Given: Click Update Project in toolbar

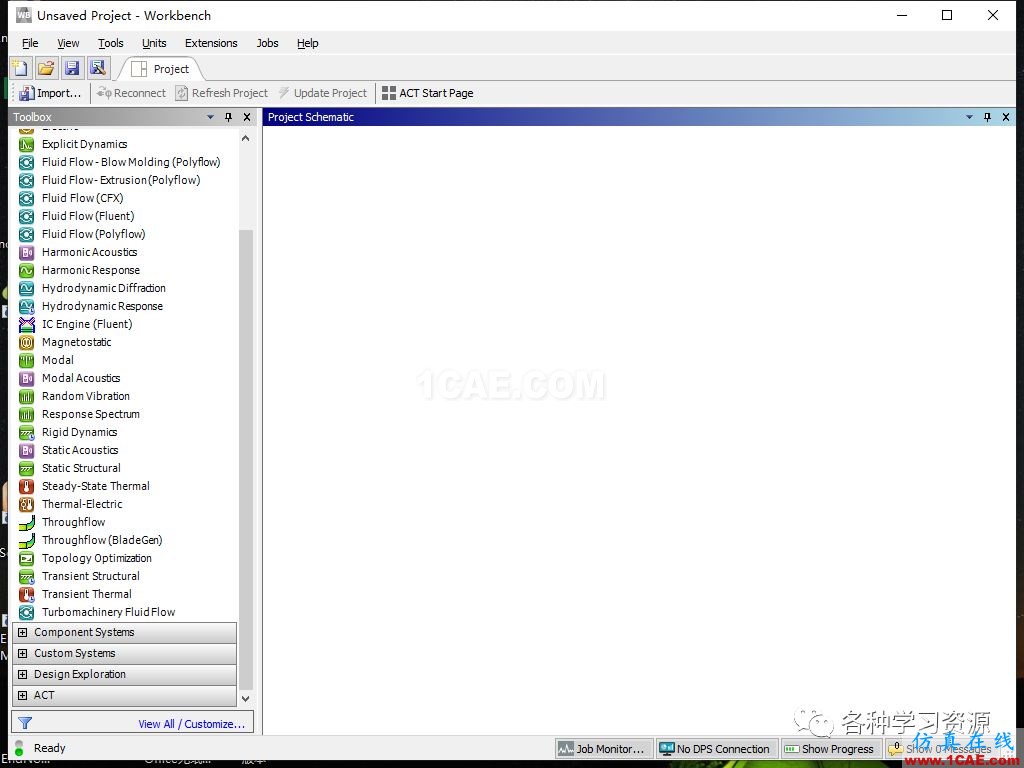Looking at the screenshot, I should pyautogui.click(x=323, y=93).
